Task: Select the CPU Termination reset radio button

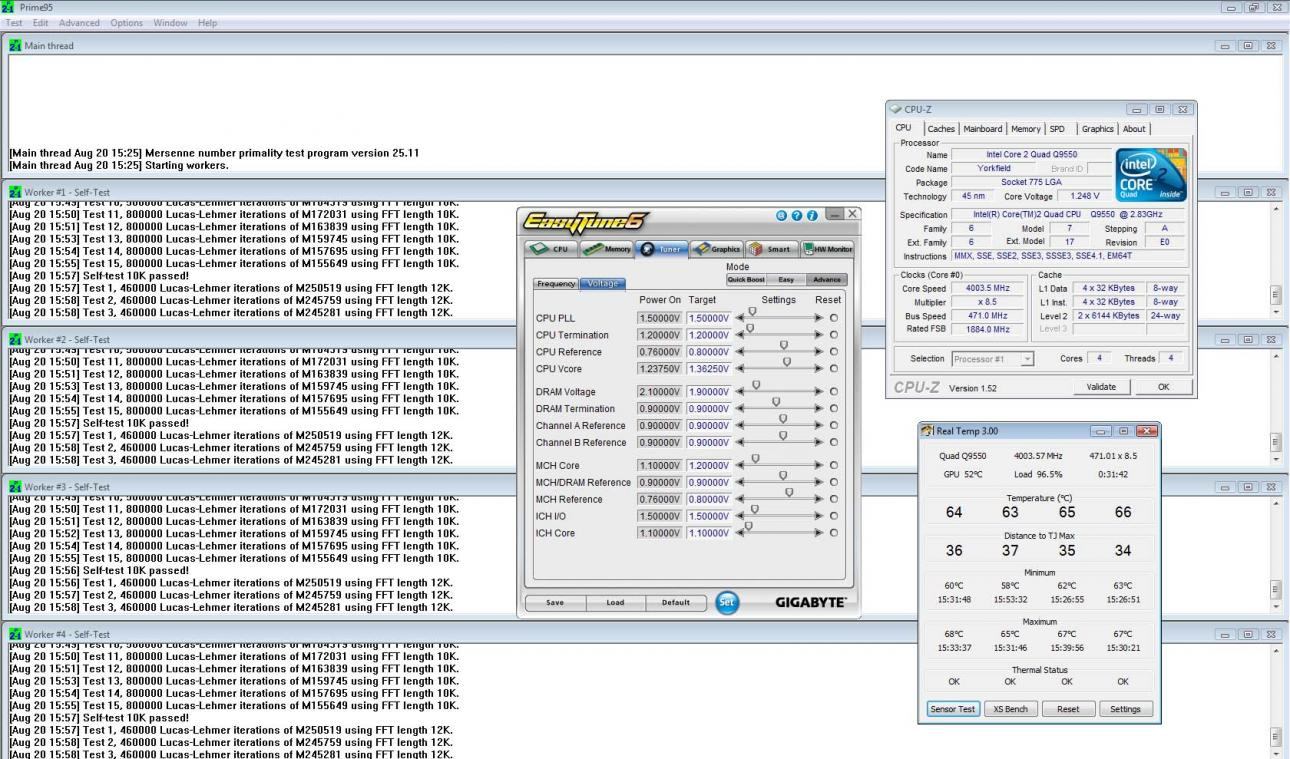Action: coord(834,335)
